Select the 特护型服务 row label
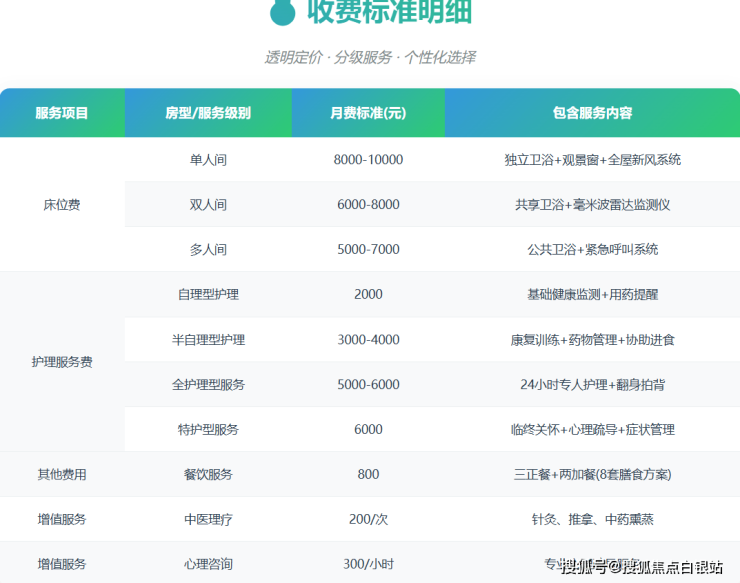 [208, 430]
